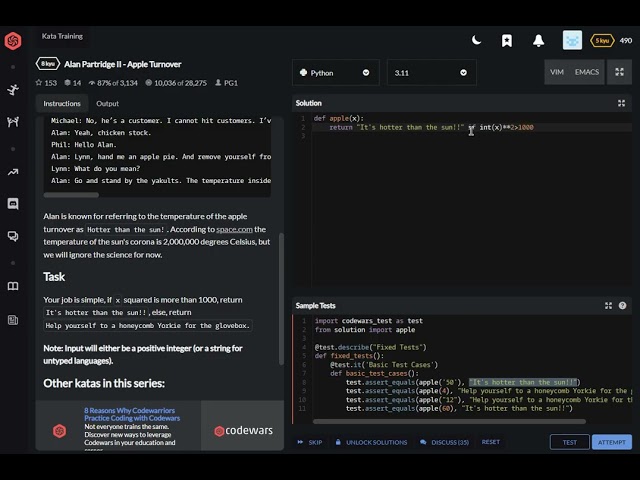Open the Docs book sidebar icon
Screen dimensions: 640x480
[13, 286]
